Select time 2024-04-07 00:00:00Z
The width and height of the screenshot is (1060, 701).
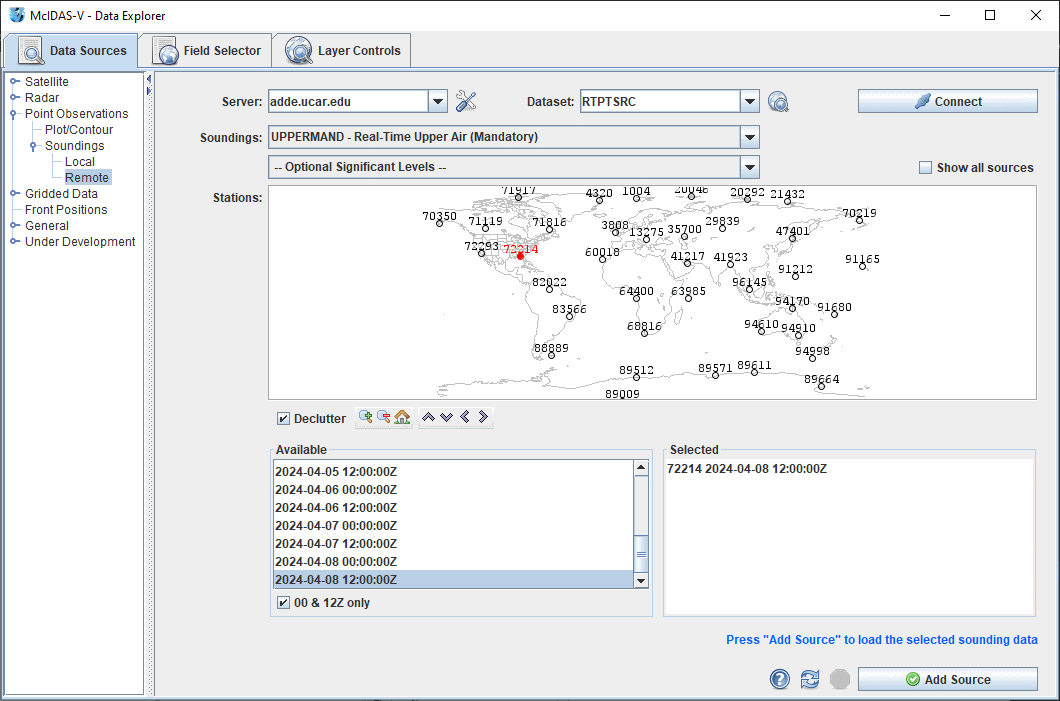tap(453, 525)
